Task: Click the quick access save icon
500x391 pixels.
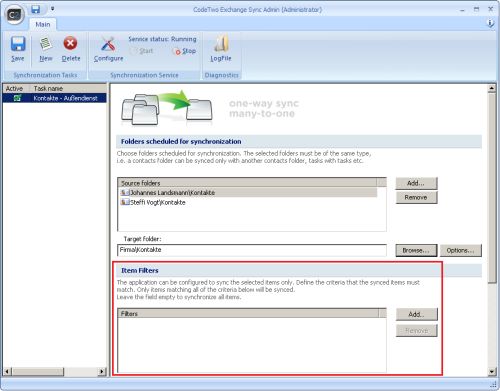Action: [x=36, y=9]
